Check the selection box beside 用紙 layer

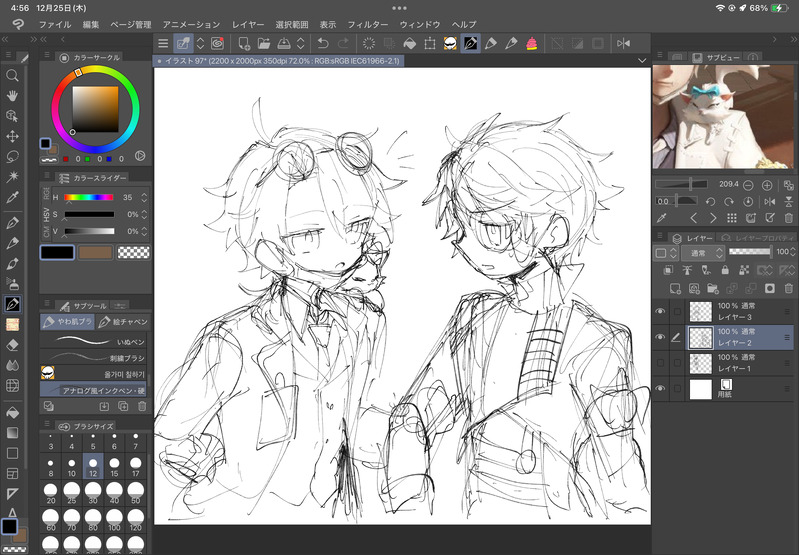(x=677, y=389)
